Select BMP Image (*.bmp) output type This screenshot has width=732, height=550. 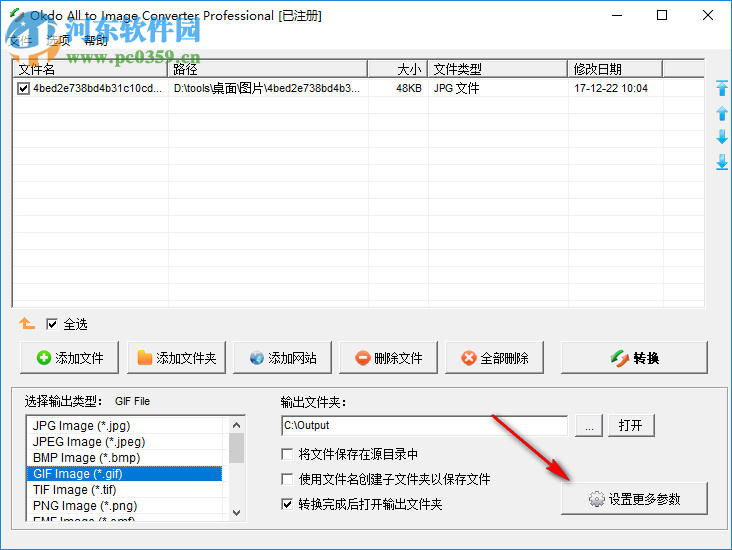point(124,458)
